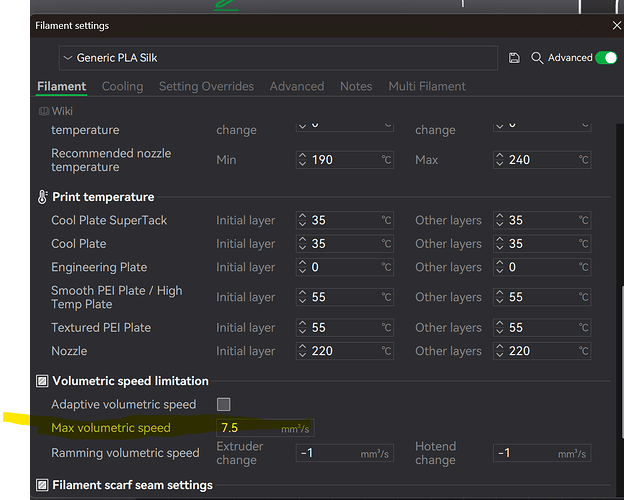Open the Multi Filament tab
Image resolution: width=624 pixels, height=500 pixels.
(x=427, y=86)
